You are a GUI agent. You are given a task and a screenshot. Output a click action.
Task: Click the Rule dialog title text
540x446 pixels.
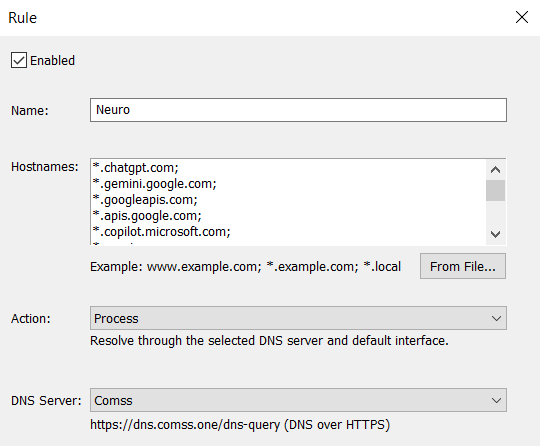click(22, 18)
